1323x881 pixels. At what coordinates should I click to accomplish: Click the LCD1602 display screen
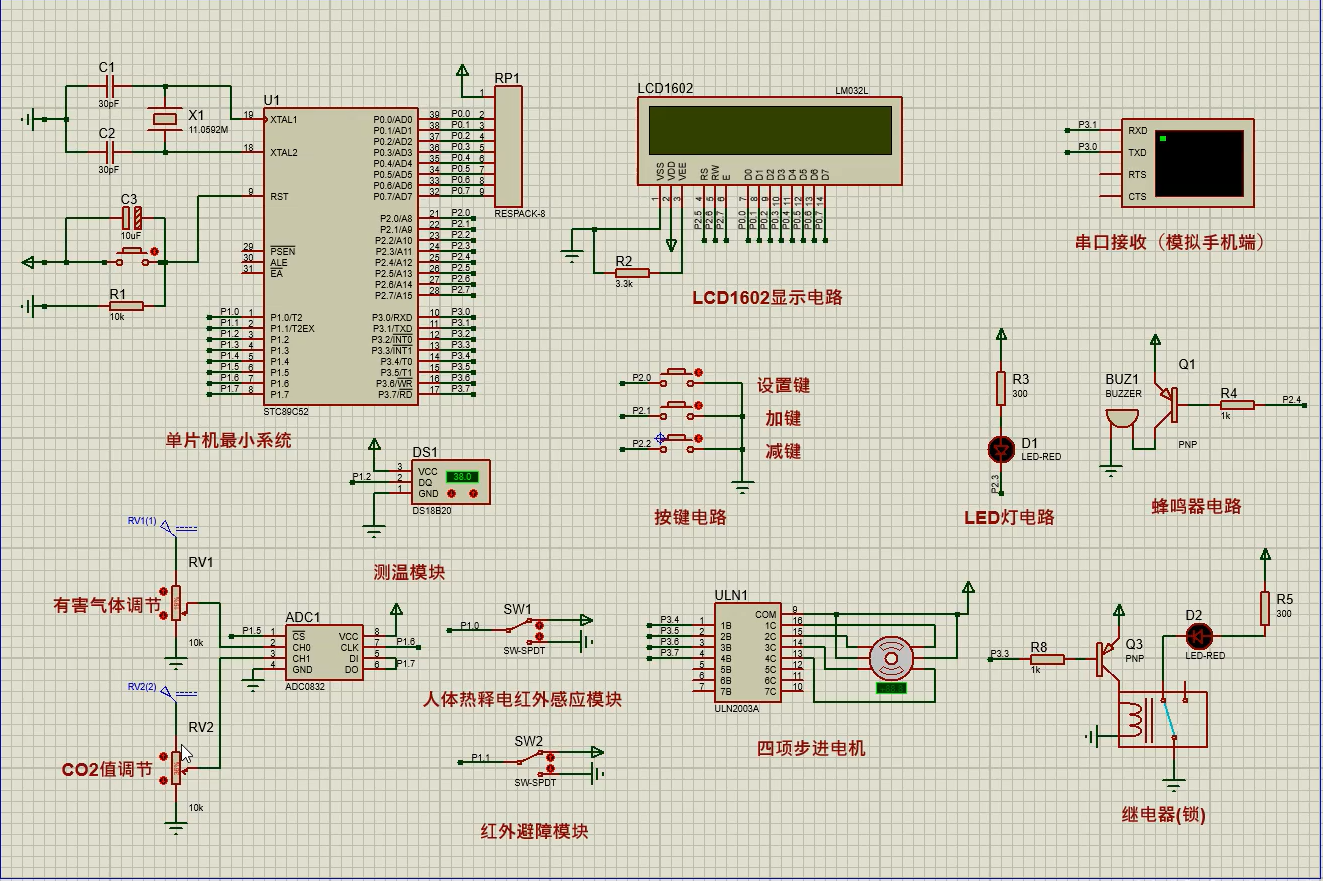click(769, 129)
